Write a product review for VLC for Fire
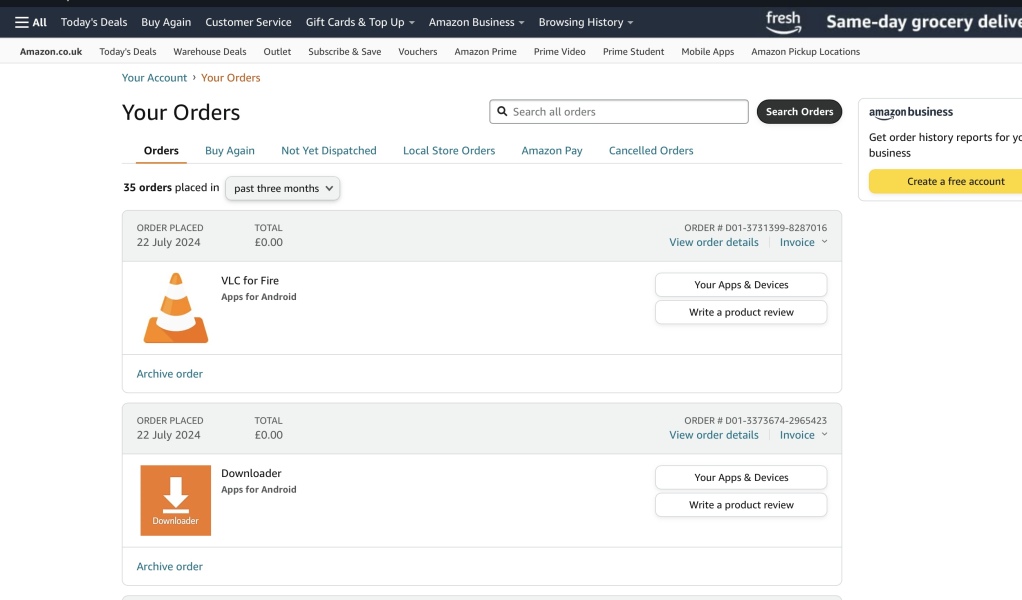Screen dimensions: 1022x600 point(741,312)
